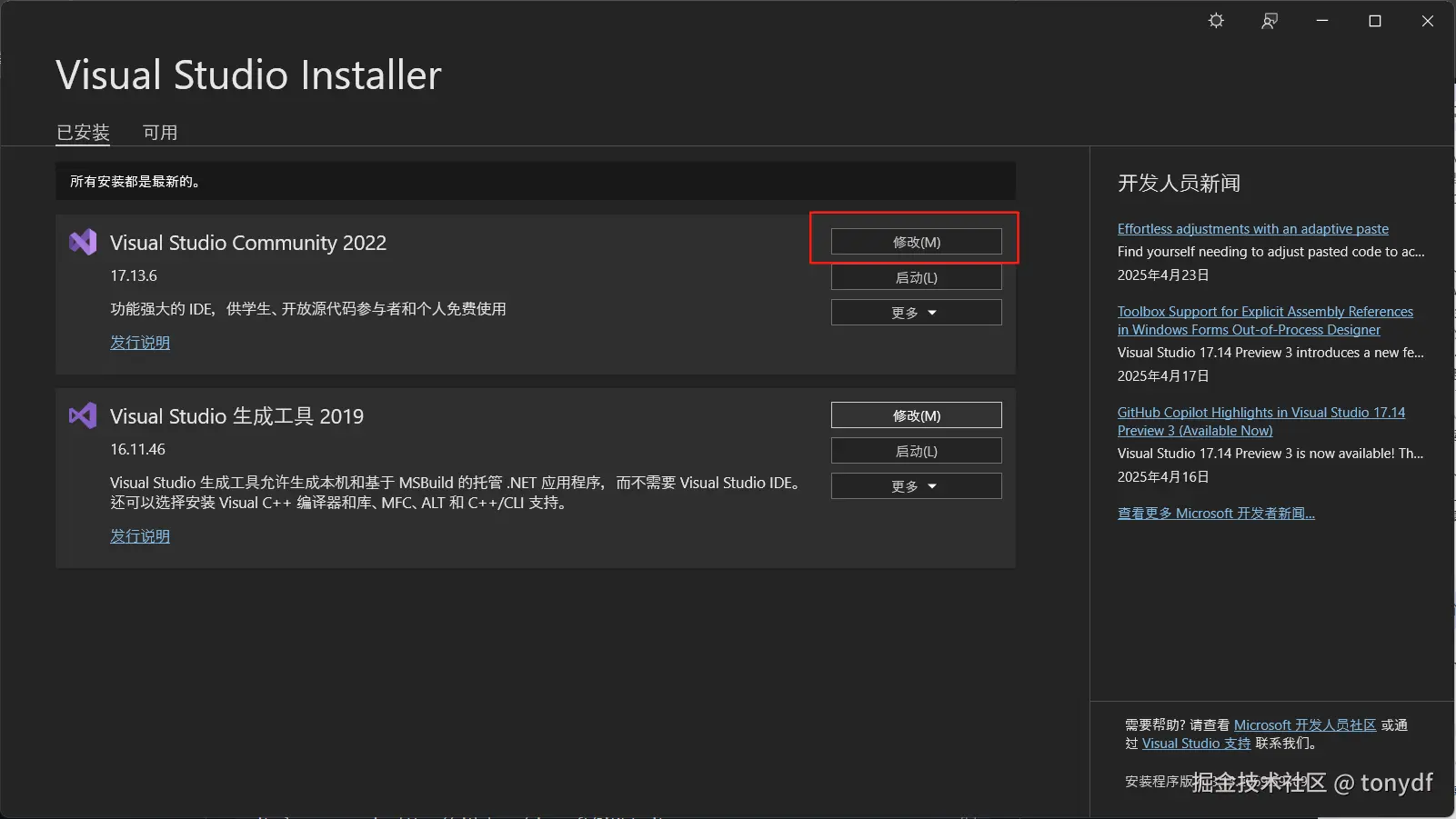Click 启动(L) for Visual Studio Community 2022

pos(917,277)
